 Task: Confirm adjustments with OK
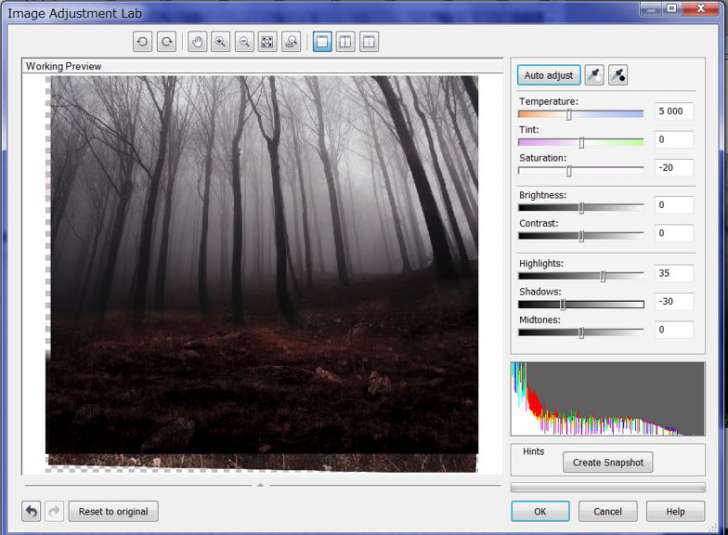click(540, 511)
